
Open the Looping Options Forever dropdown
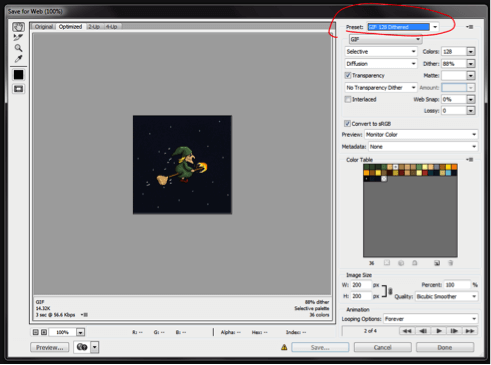430,319
